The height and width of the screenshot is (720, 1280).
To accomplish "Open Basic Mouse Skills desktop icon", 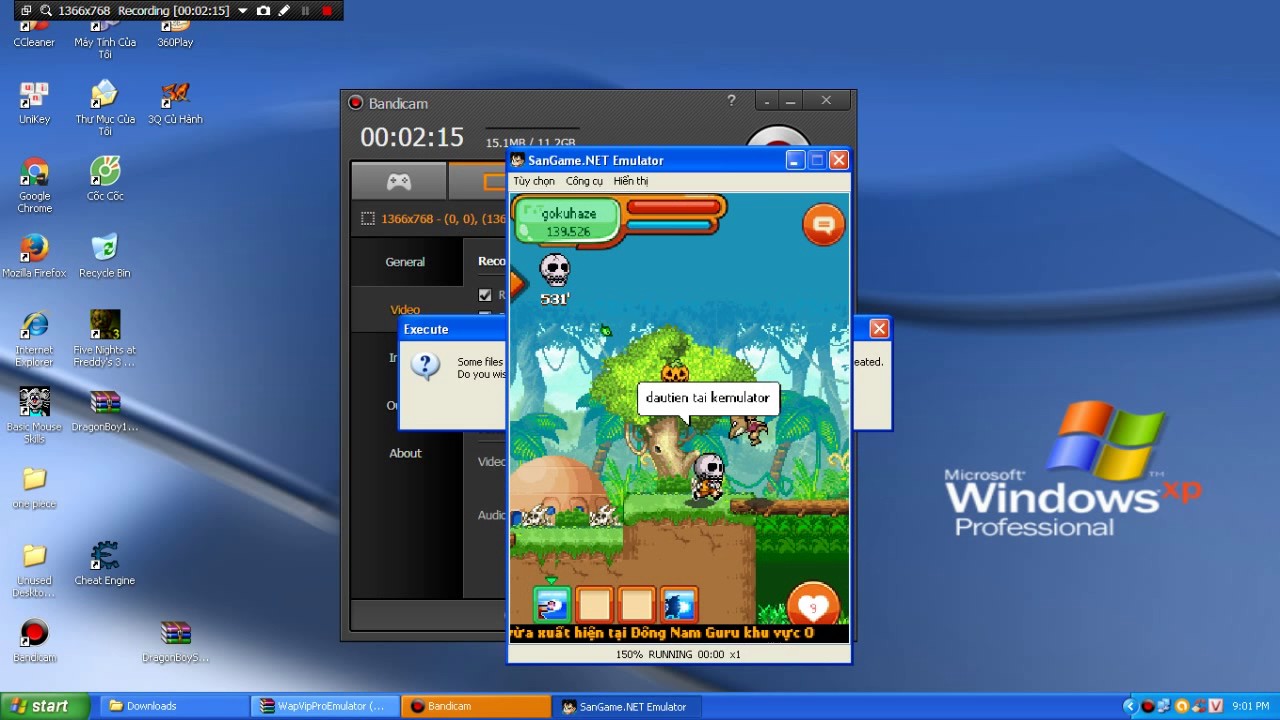I will [x=34, y=415].
